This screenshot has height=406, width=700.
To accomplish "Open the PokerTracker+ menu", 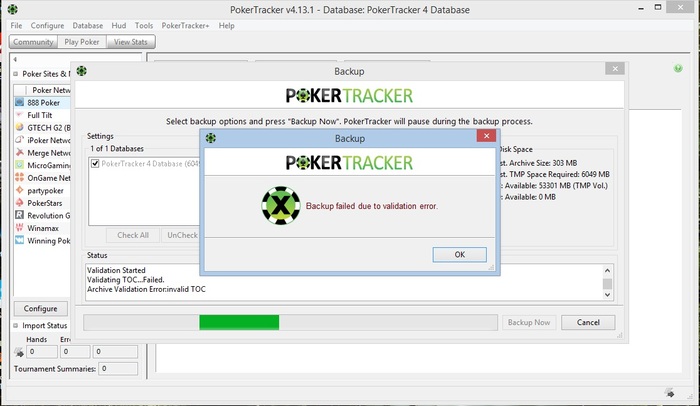I will 185,25.
